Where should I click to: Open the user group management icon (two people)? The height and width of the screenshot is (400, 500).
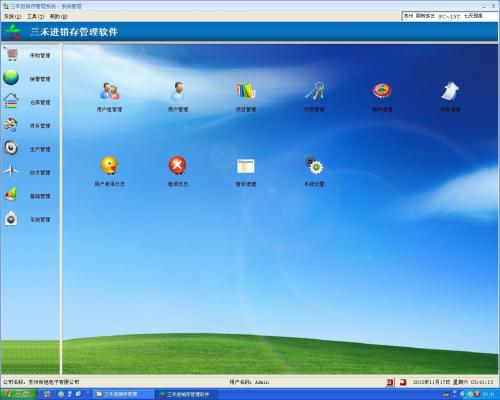[x=110, y=91]
